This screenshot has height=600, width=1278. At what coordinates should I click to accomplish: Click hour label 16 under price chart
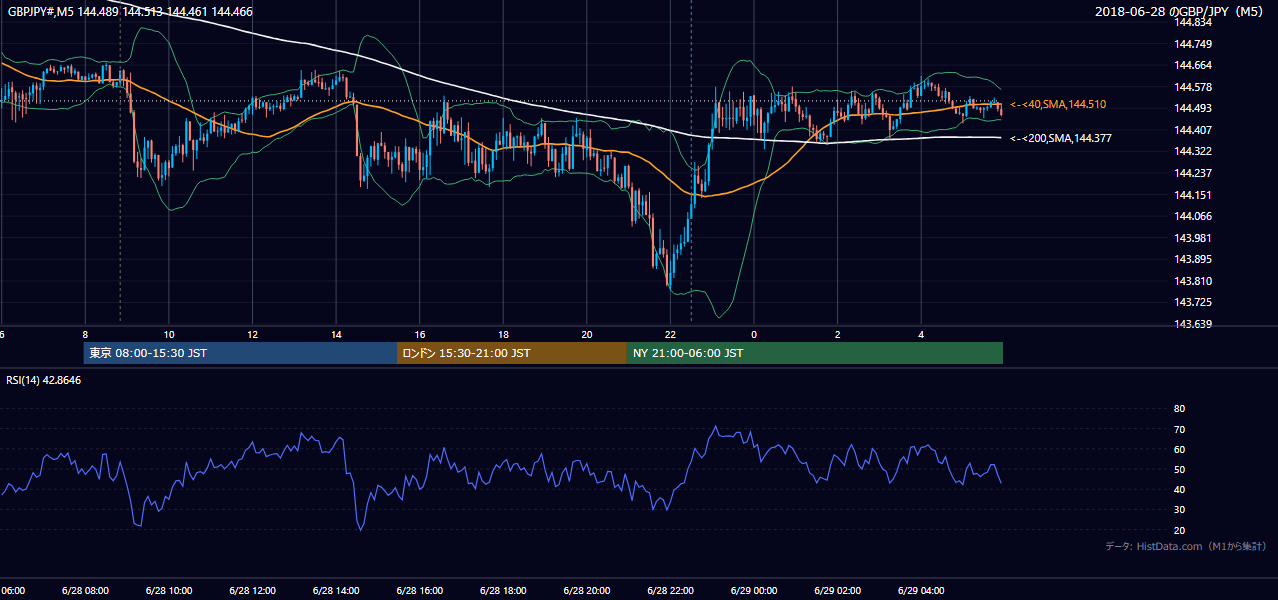click(420, 335)
